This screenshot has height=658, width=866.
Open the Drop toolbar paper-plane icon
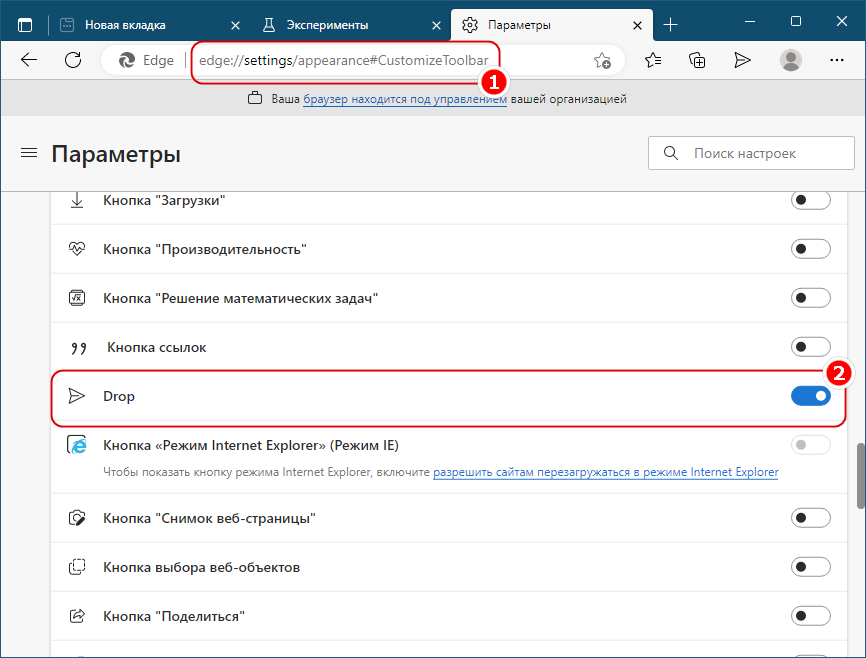pos(742,60)
